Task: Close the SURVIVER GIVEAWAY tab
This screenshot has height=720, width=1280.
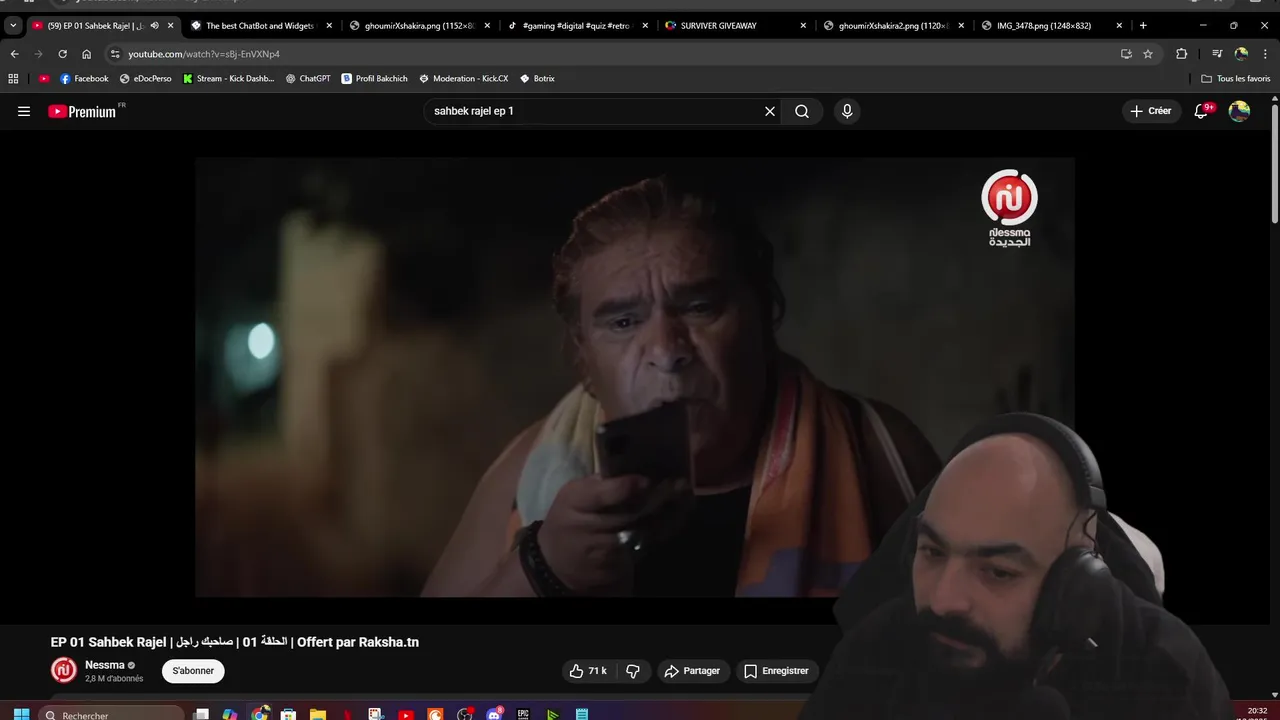Action: [803, 25]
